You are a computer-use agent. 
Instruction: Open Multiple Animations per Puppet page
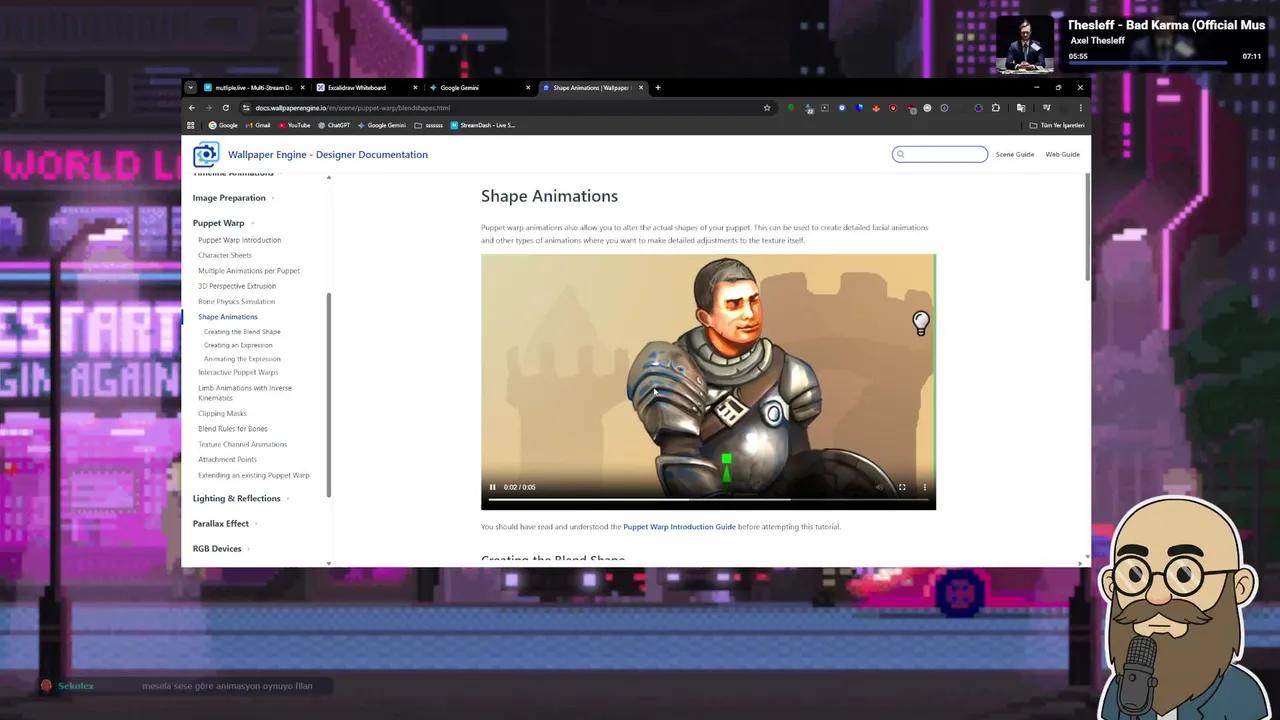coord(249,271)
